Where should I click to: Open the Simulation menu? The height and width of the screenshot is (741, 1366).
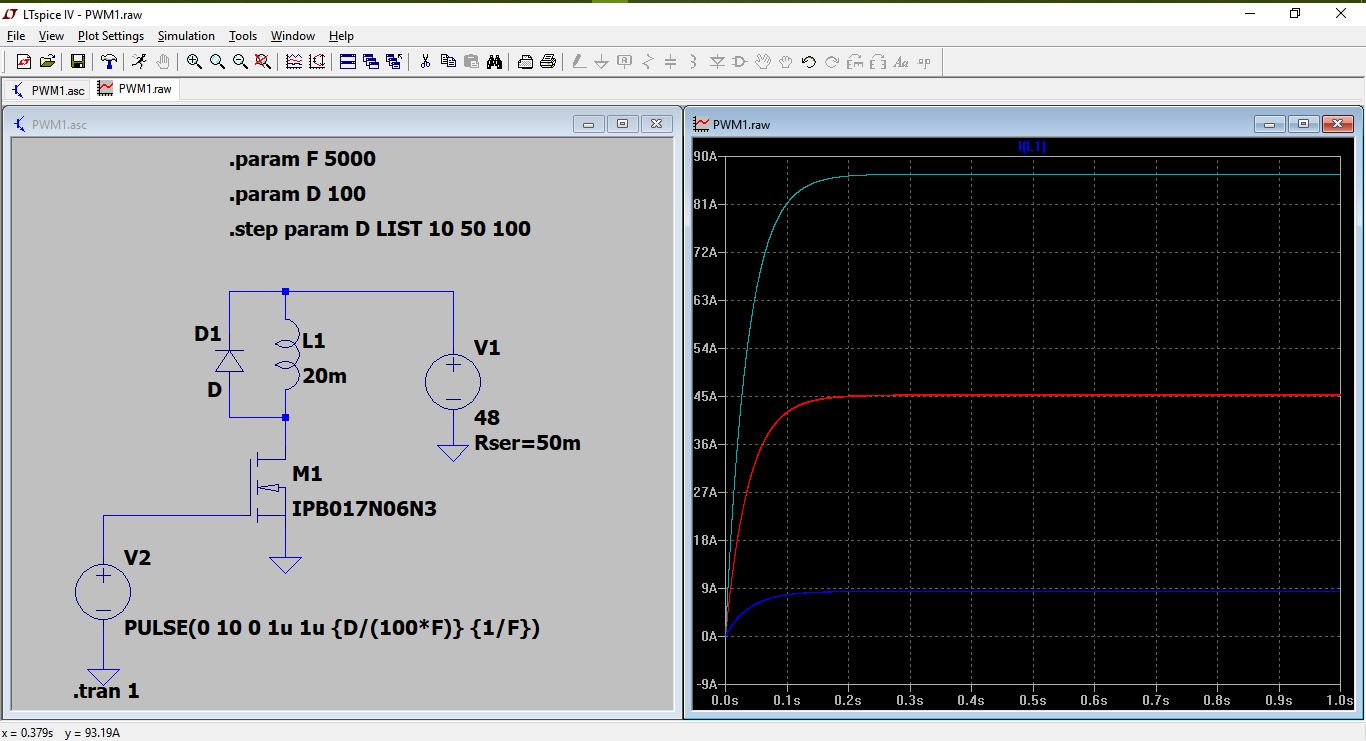point(186,36)
